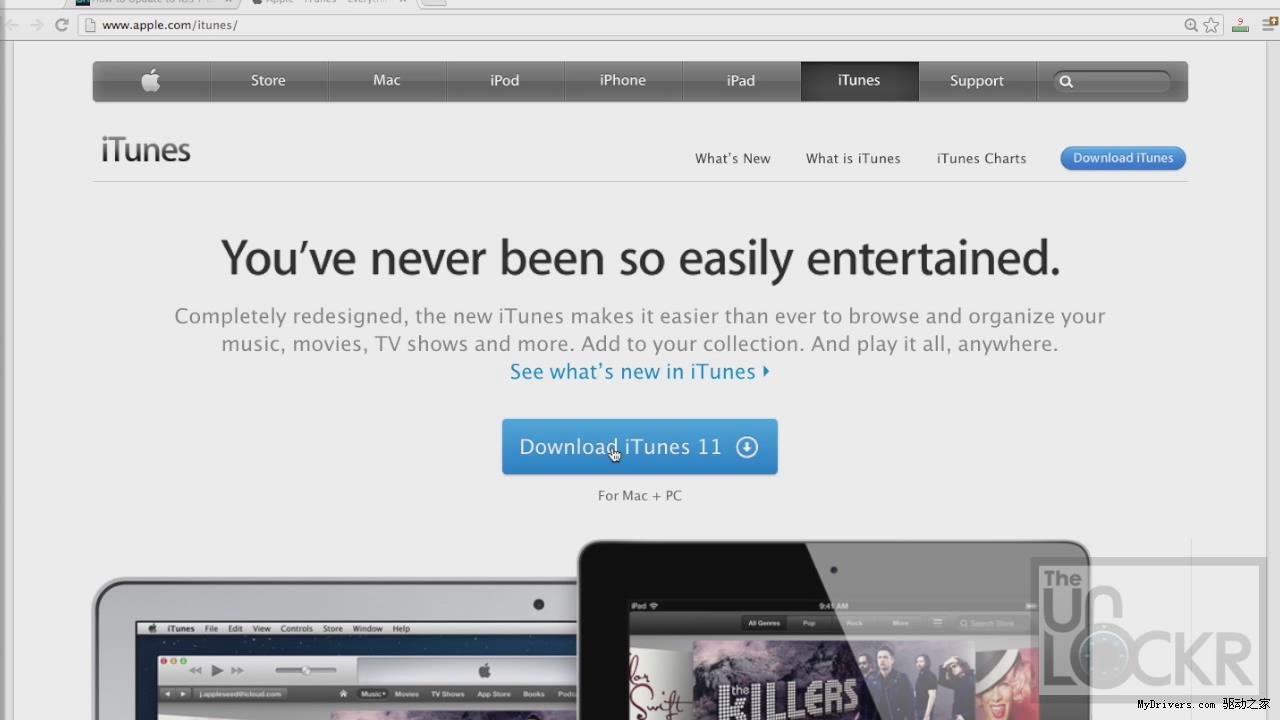Click the Apple logo in navigation bar
Viewport: 1280px width, 720px height.
pyautogui.click(x=151, y=81)
